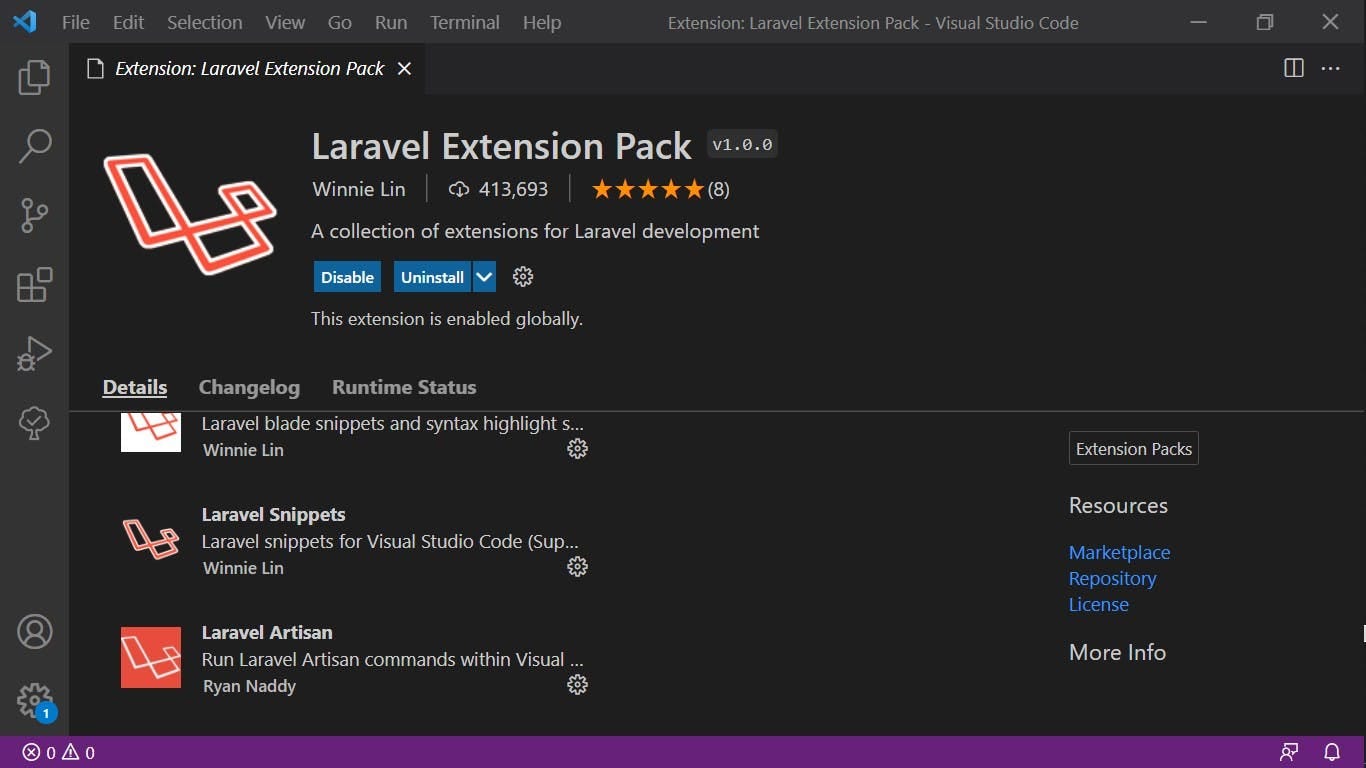Open the Help menu
The width and height of the screenshot is (1366, 768).
[x=542, y=22]
